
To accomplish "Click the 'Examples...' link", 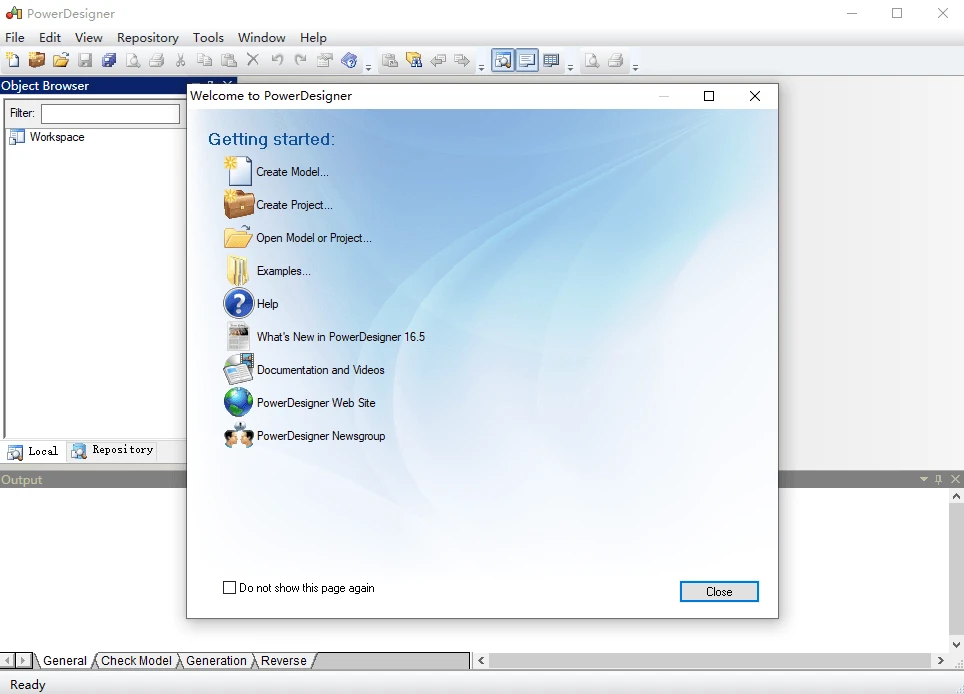I will tap(283, 271).
